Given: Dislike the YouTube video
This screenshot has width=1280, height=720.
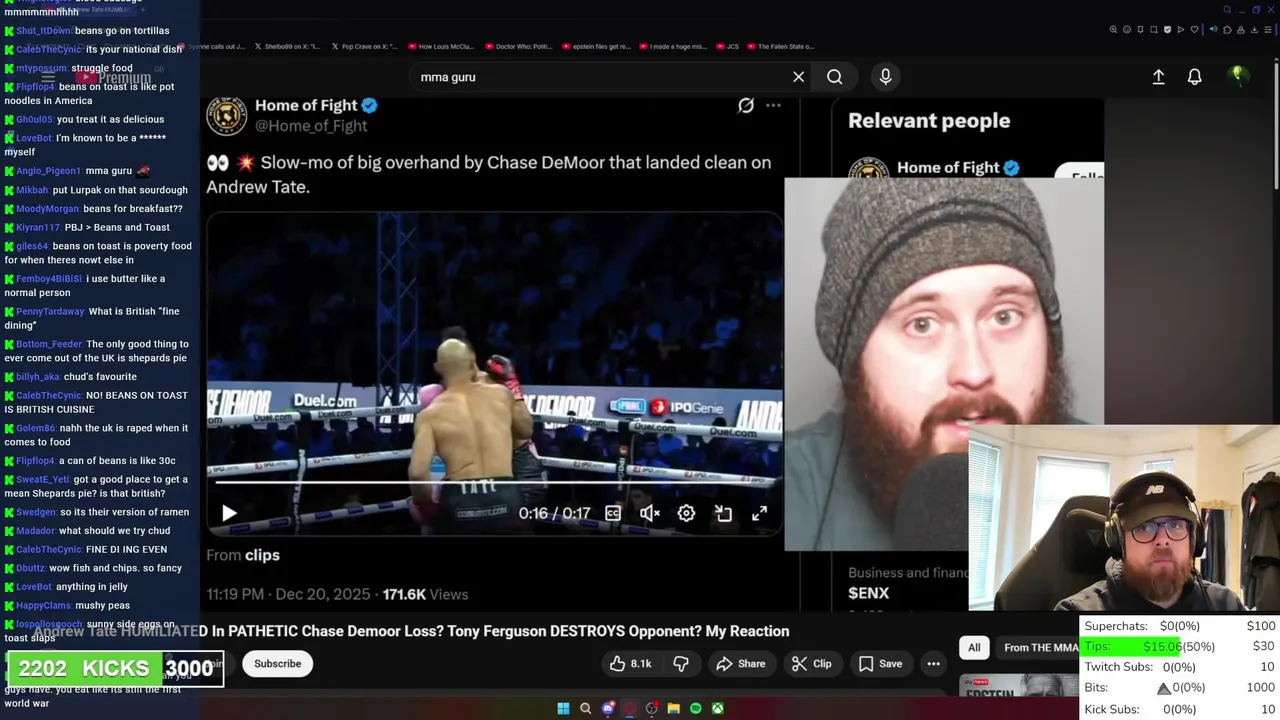Looking at the screenshot, I should pyautogui.click(x=681, y=663).
